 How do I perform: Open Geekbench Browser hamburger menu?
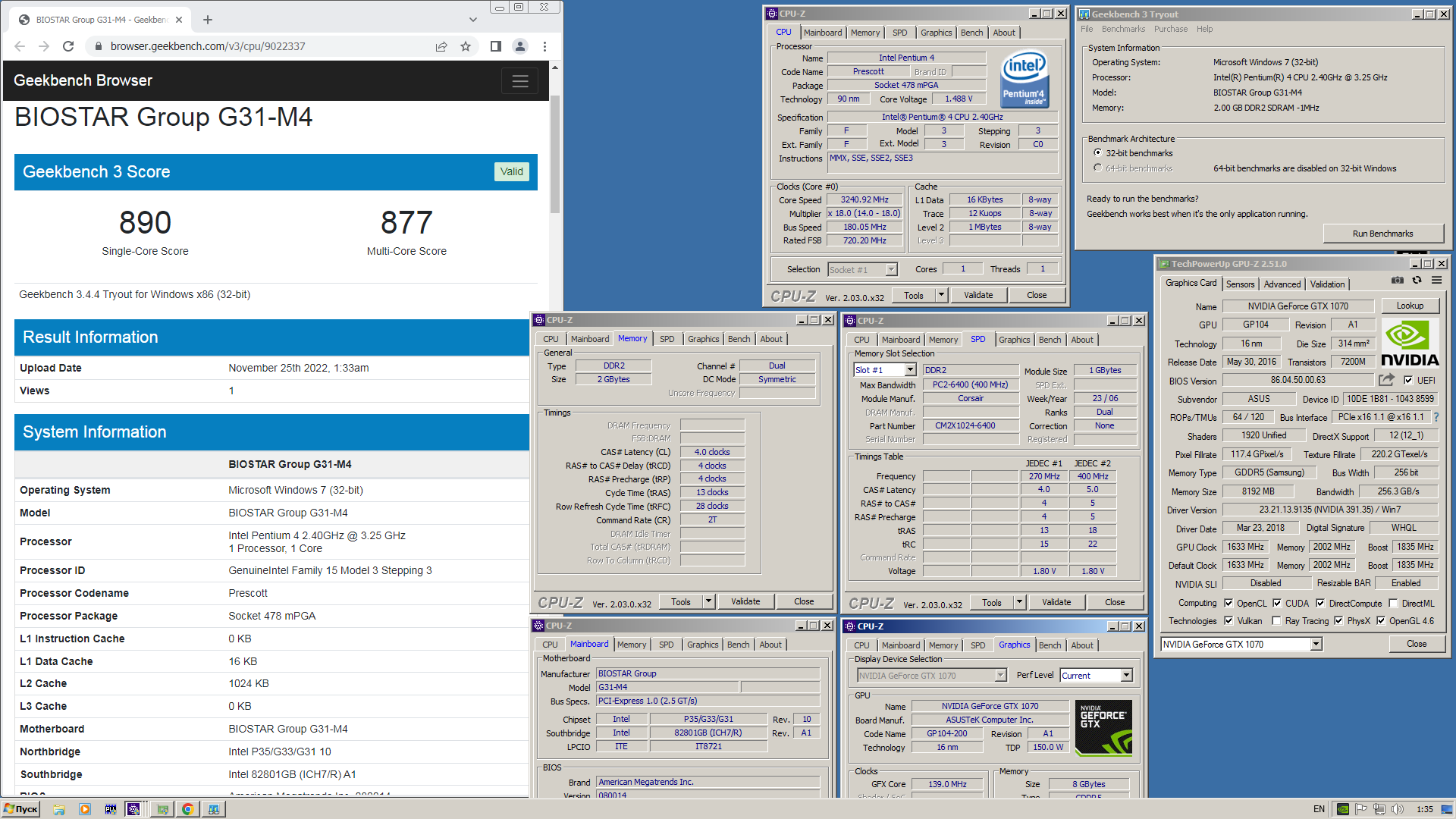tap(520, 81)
